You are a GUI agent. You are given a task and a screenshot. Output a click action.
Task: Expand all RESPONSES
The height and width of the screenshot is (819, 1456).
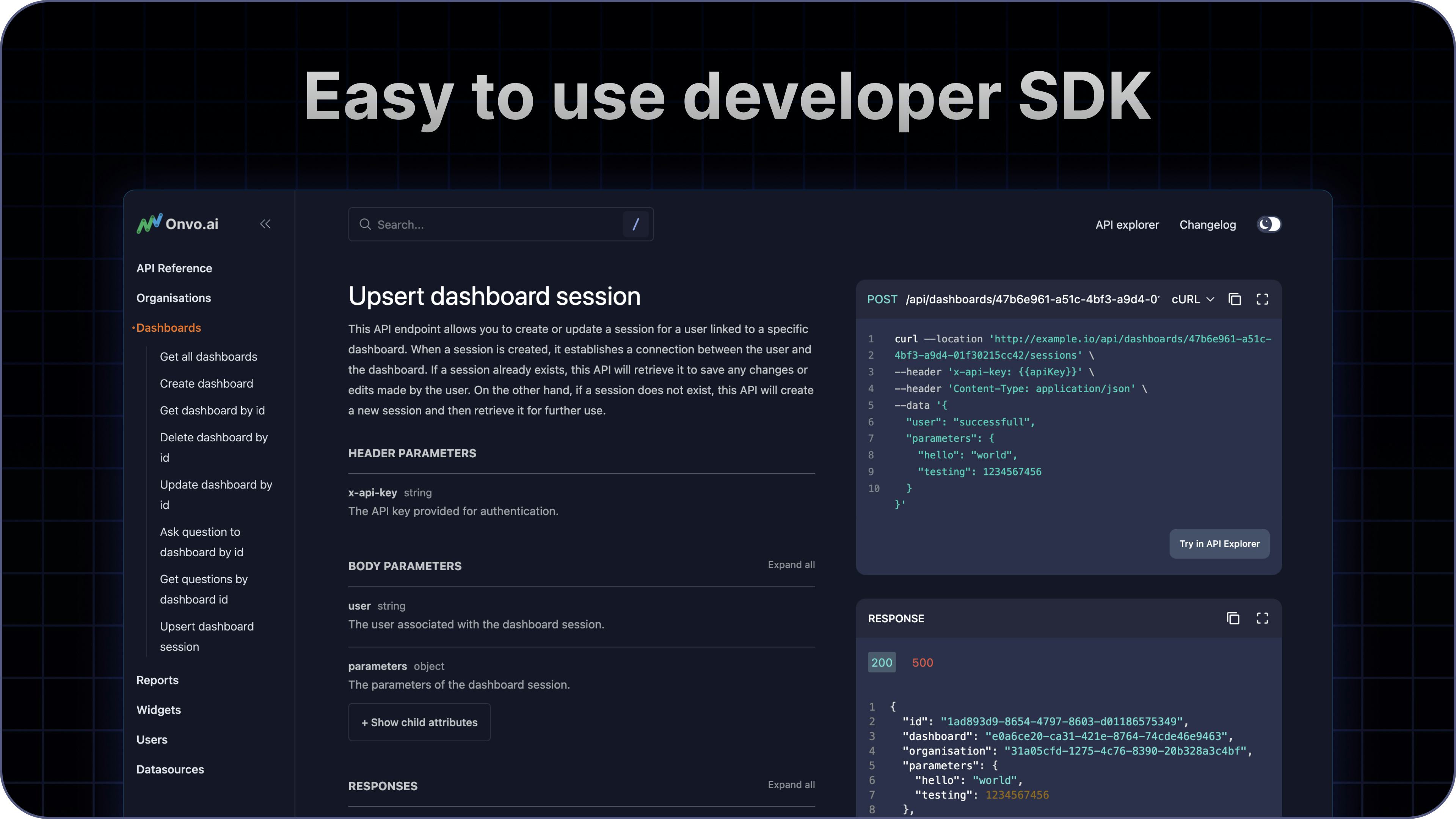(791, 784)
